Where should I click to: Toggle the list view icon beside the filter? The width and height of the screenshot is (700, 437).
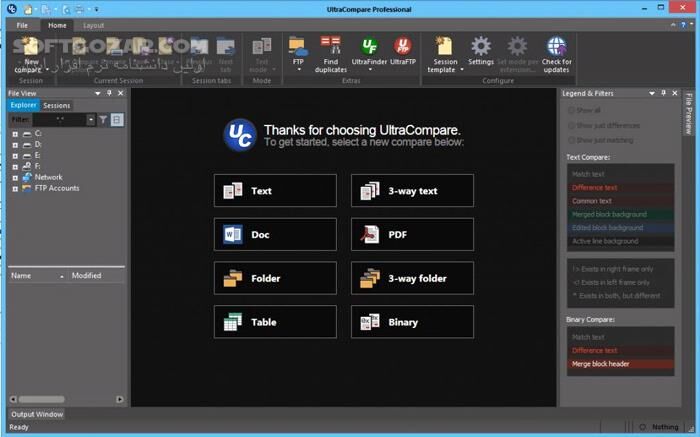click(x=117, y=120)
